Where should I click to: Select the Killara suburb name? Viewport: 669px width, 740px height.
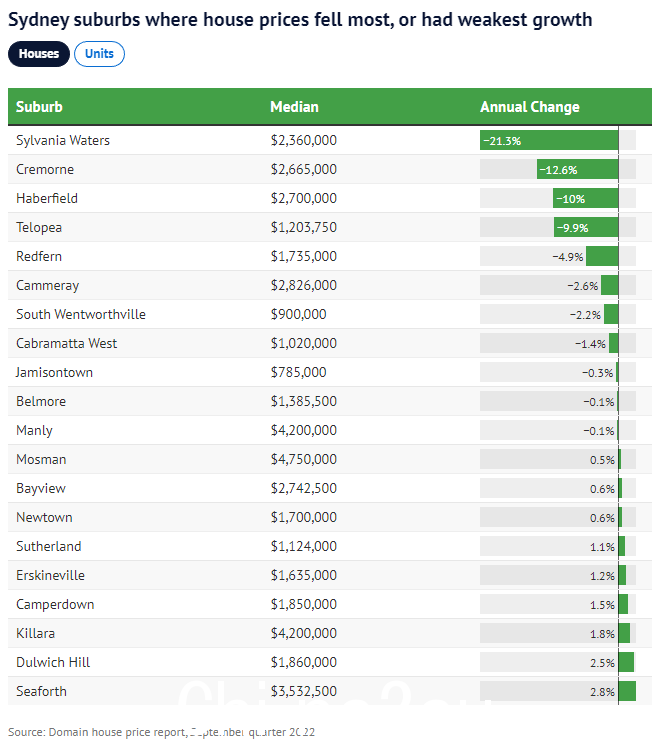coord(35,633)
